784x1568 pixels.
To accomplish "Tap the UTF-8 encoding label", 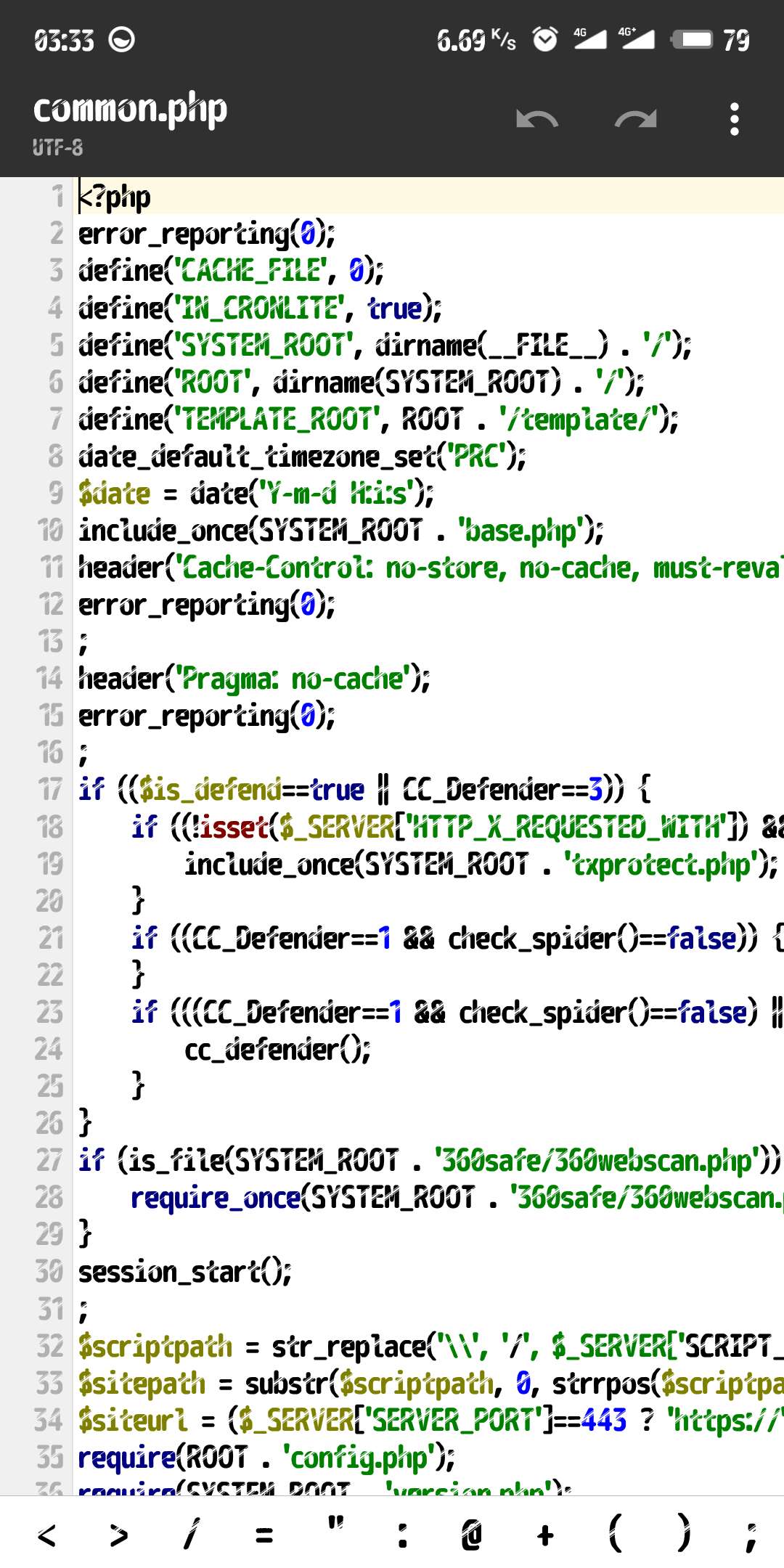I will pos(58,148).
